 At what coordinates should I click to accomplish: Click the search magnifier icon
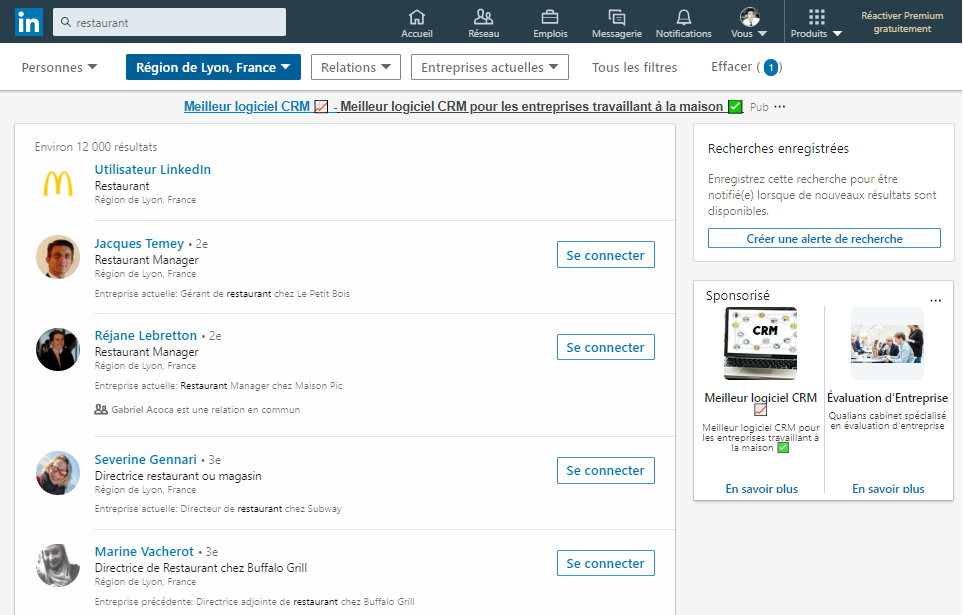(x=66, y=22)
